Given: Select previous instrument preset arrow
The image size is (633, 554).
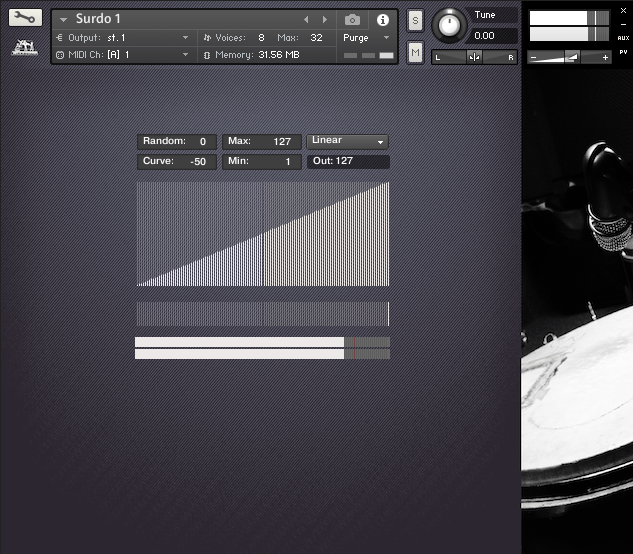Looking at the screenshot, I should [306, 19].
